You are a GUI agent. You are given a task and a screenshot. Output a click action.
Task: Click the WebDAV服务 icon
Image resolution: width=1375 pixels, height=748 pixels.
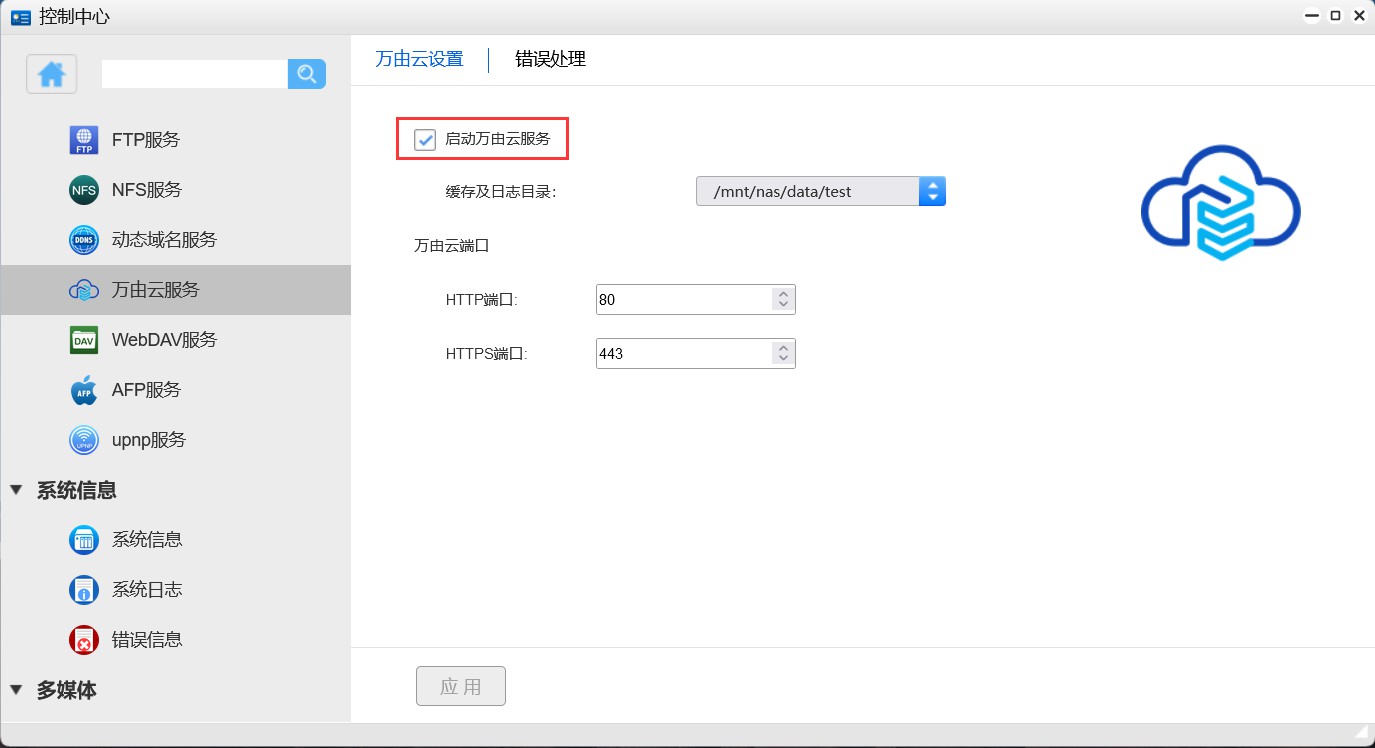[84, 340]
